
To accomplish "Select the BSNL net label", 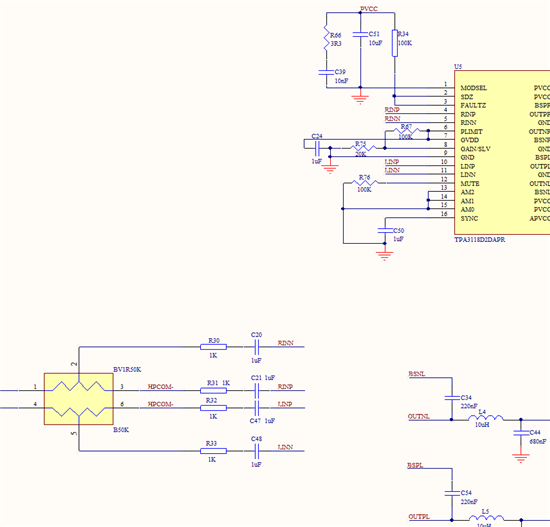I will 417,374.
